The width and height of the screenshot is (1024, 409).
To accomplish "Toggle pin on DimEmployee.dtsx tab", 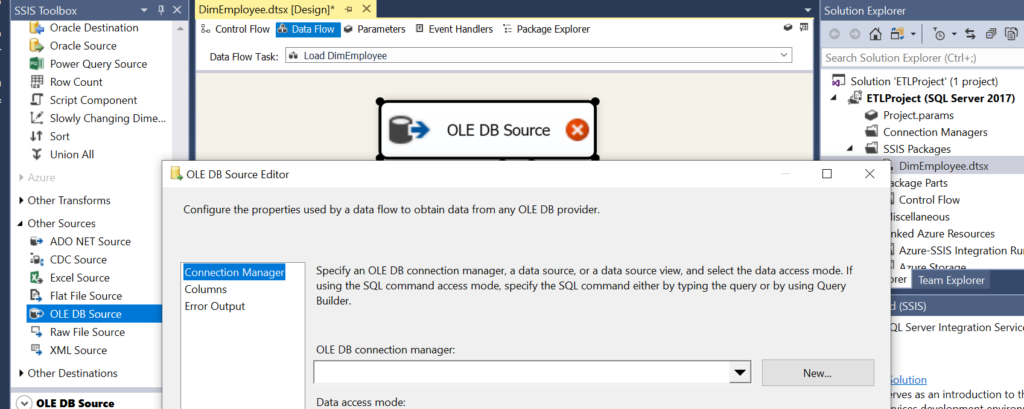I will click(348, 9).
